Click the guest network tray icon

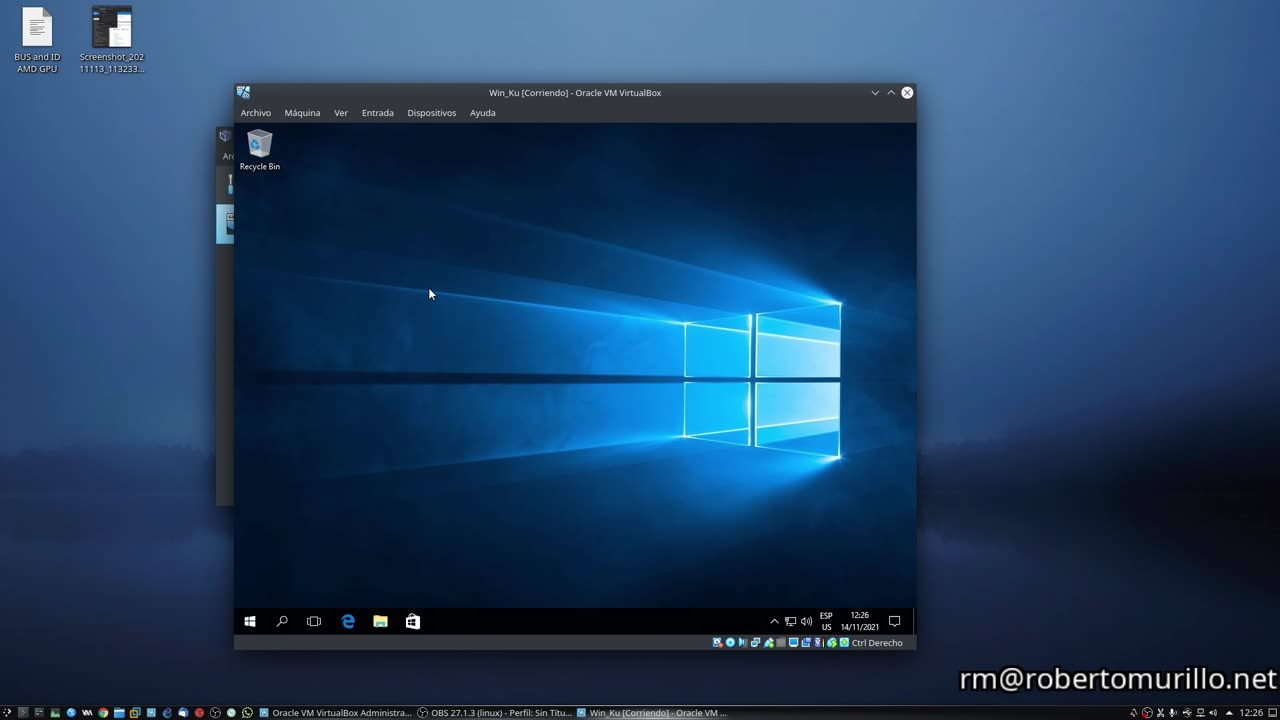tap(790, 621)
